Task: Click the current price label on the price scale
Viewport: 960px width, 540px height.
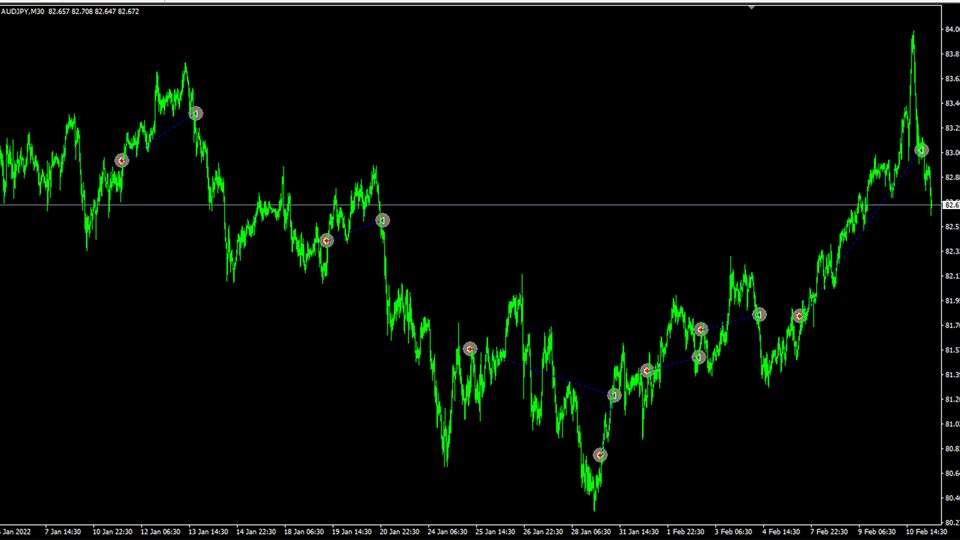Action: pos(951,205)
